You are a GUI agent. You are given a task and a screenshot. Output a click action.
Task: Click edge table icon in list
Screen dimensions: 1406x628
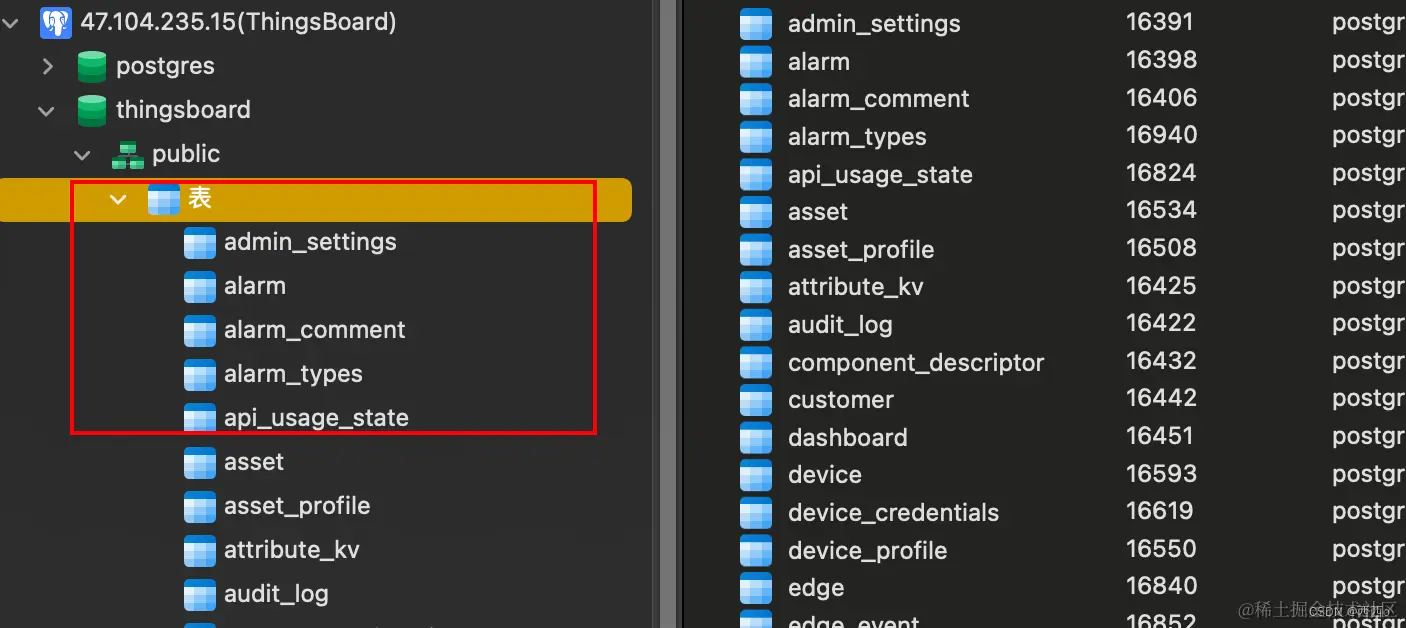(756, 588)
